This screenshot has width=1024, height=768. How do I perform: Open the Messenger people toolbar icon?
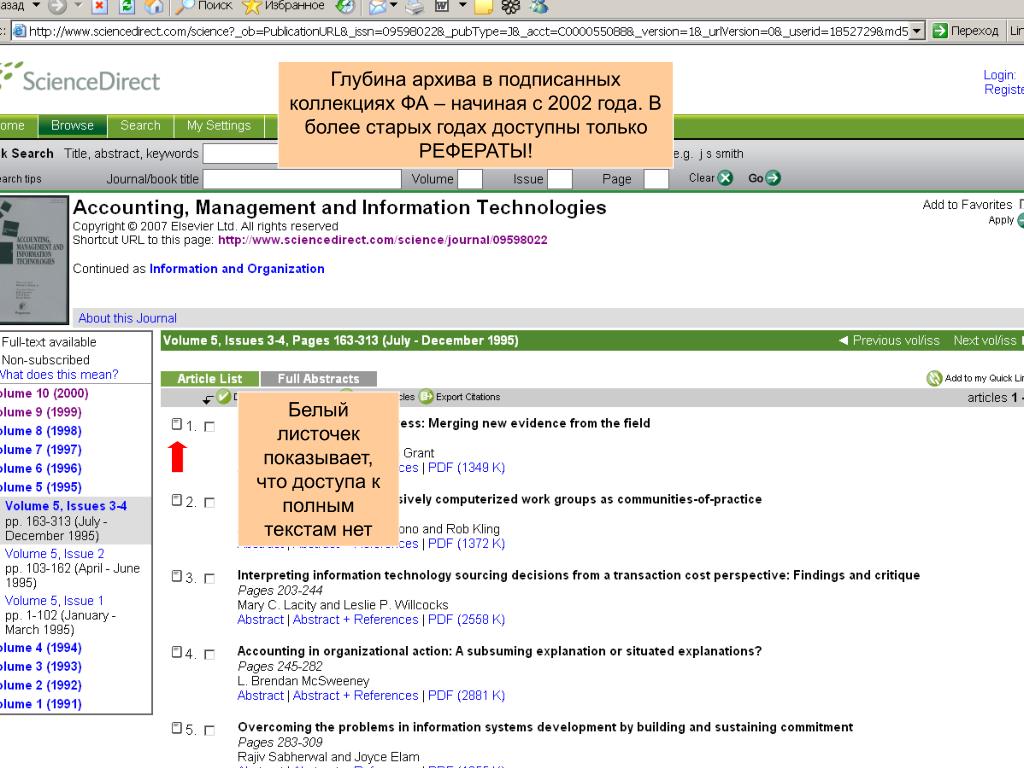point(539,7)
